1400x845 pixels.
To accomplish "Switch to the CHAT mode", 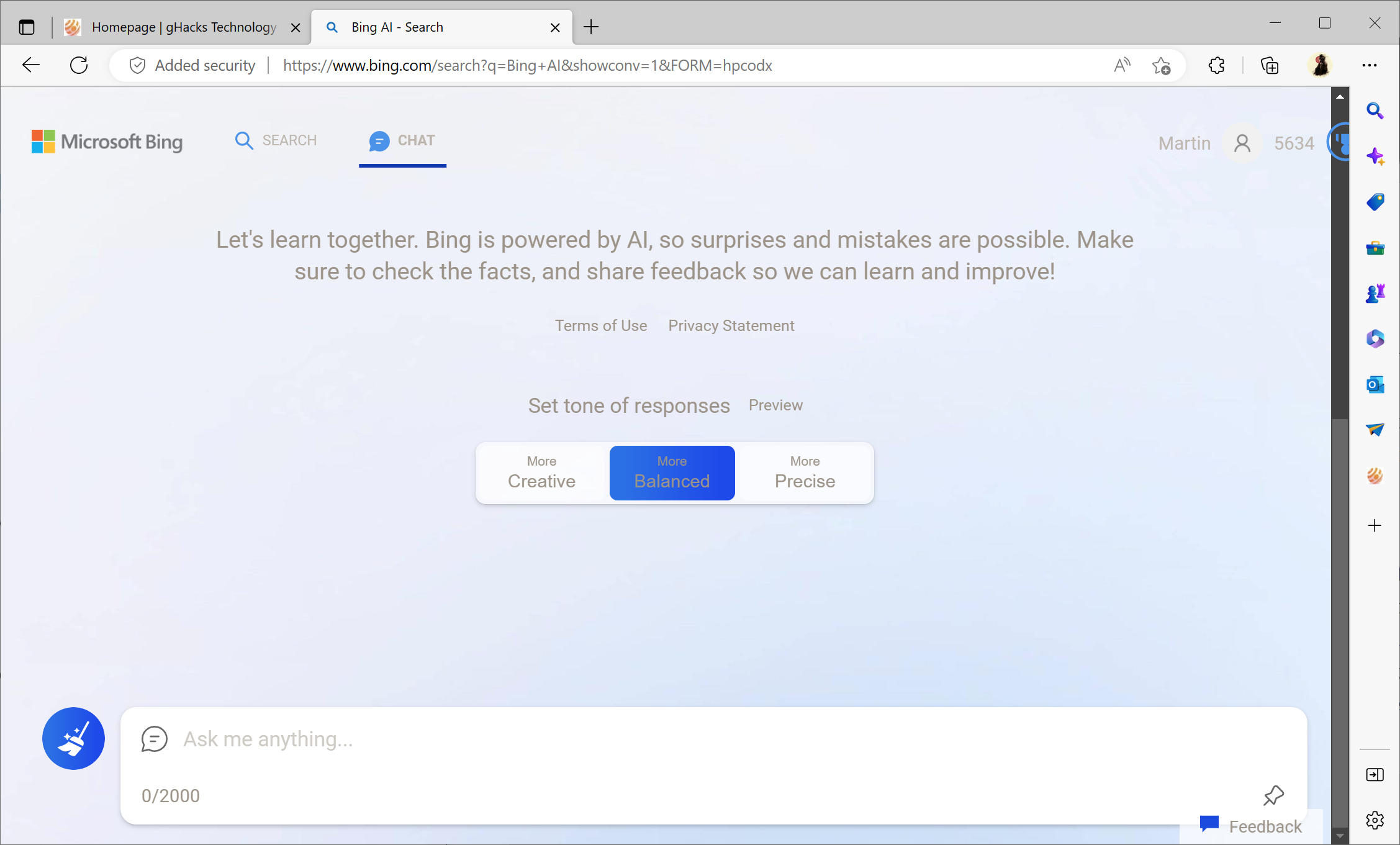I will 402,141.
